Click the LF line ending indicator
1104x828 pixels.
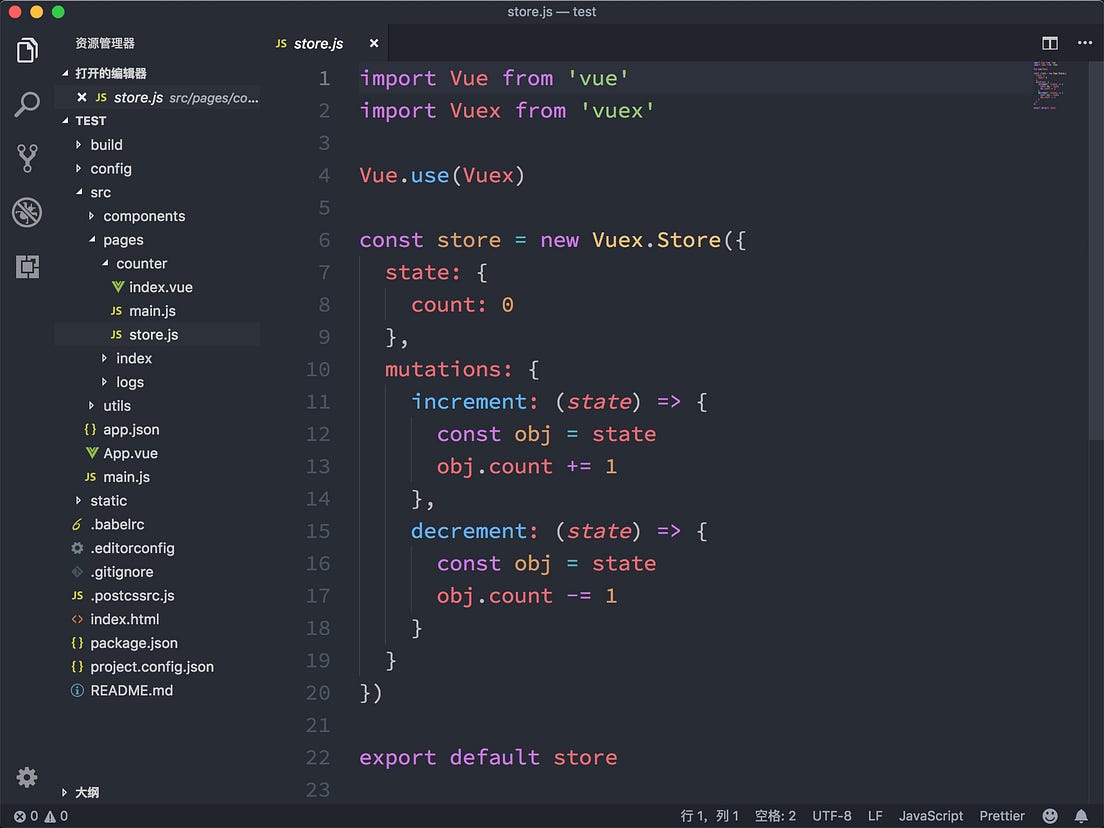(x=874, y=815)
